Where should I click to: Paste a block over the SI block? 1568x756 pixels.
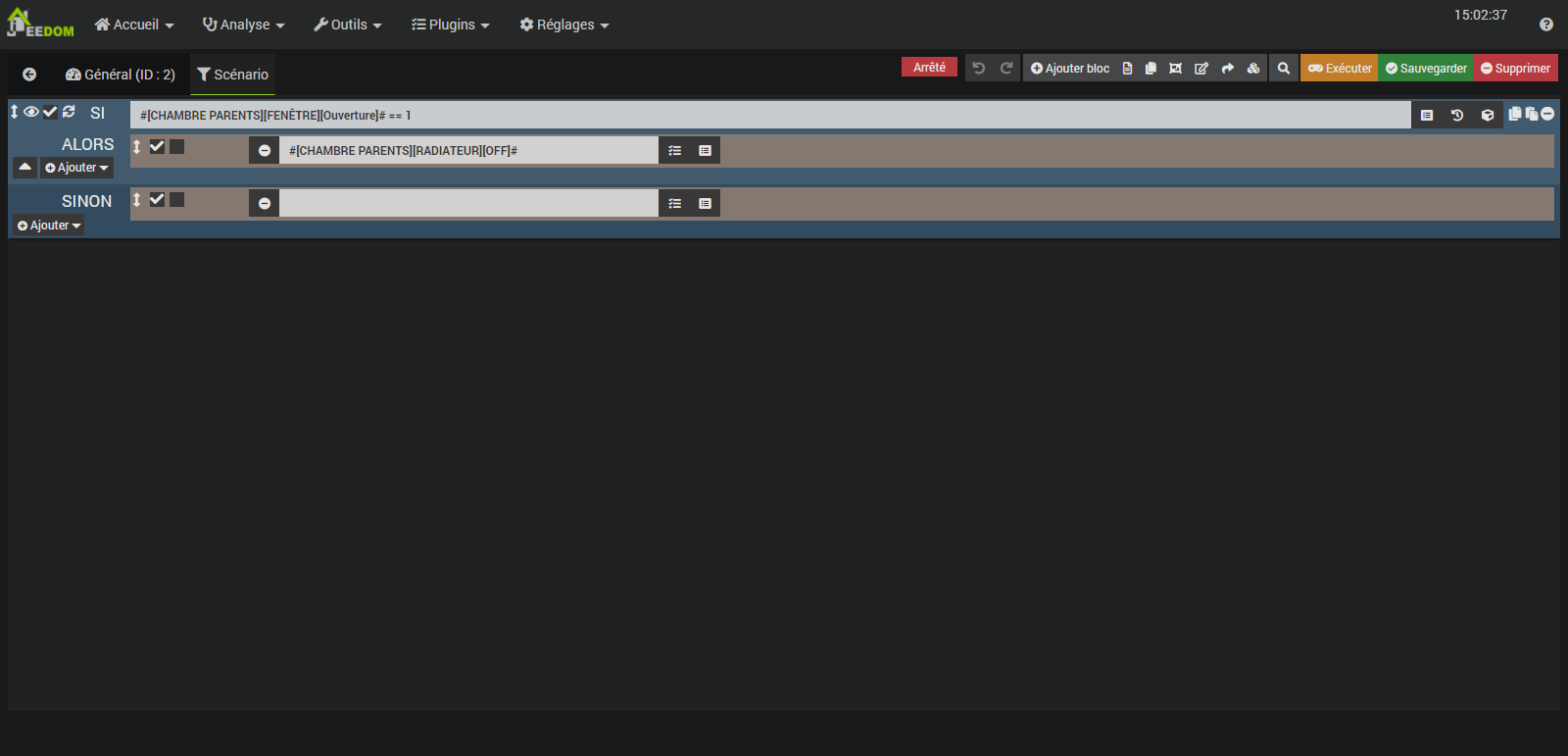tap(1532, 114)
